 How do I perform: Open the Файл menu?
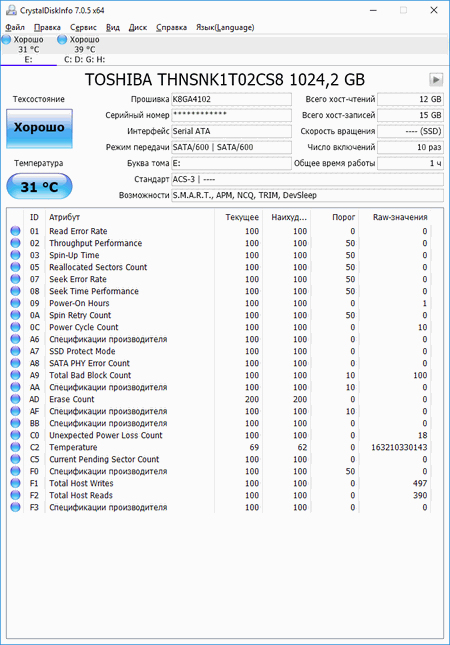click(x=15, y=28)
